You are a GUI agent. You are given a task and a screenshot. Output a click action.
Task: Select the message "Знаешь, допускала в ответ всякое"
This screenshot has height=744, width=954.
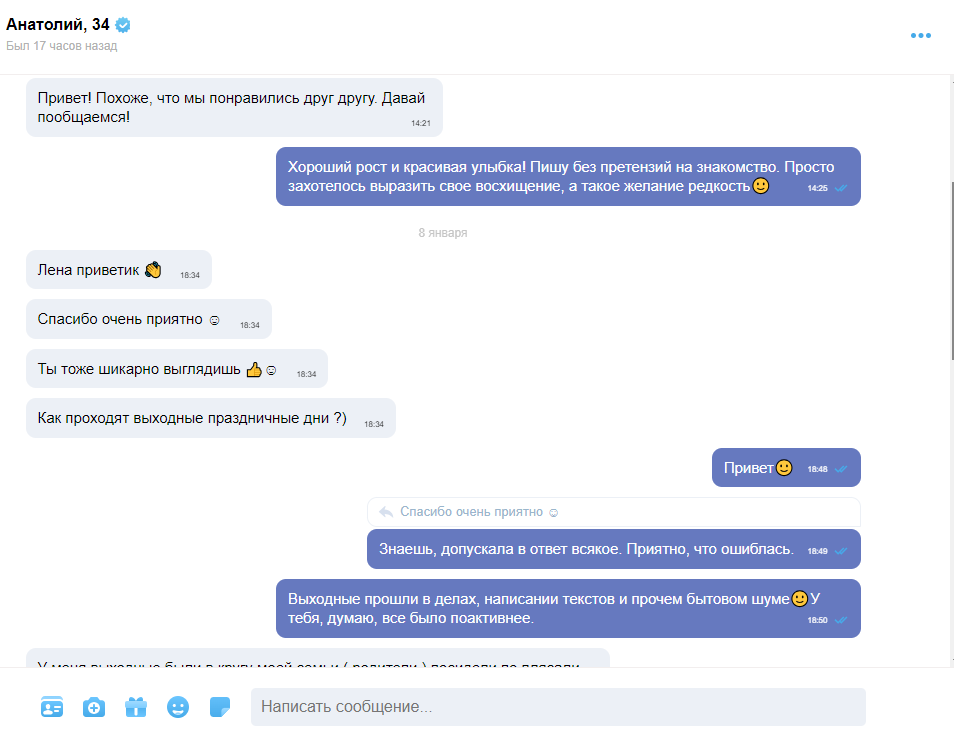point(613,549)
